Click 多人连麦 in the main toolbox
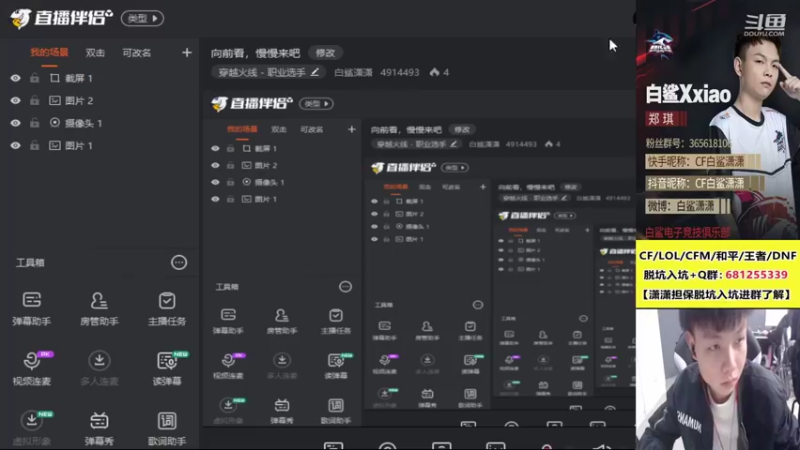This screenshot has width=800, height=450. [99, 368]
